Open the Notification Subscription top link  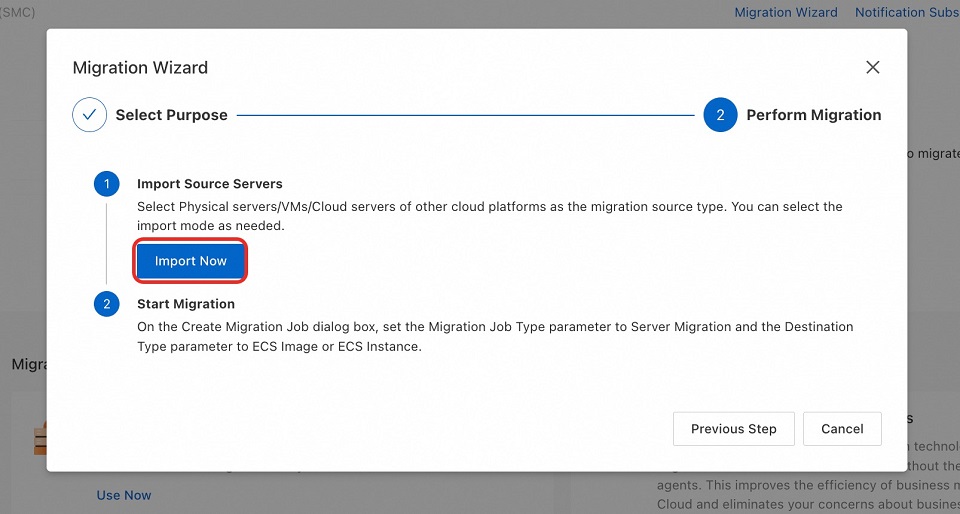(x=906, y=12)
